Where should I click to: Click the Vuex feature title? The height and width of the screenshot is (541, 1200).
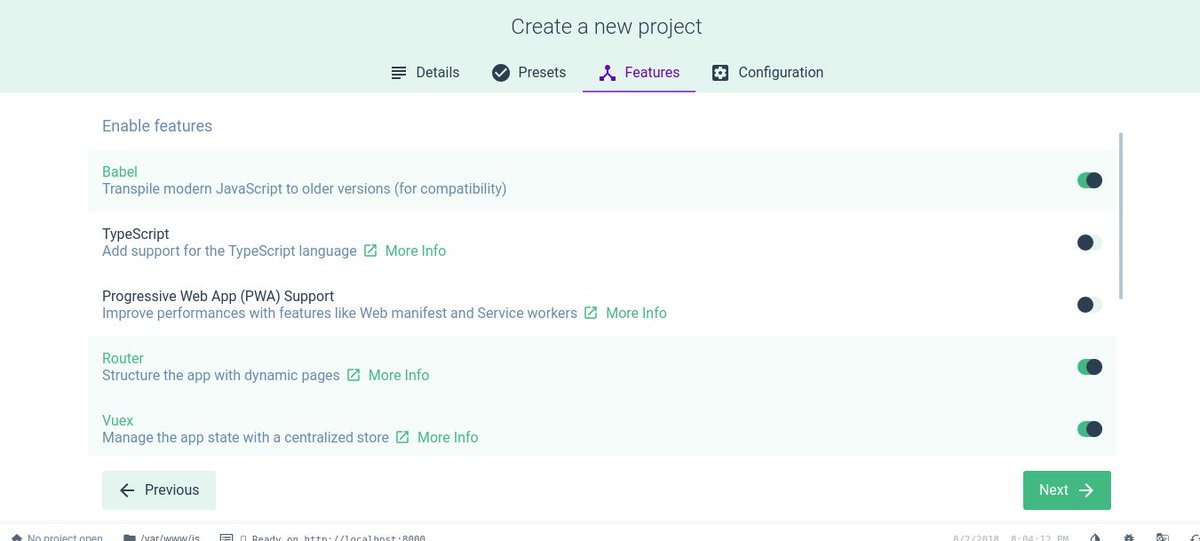tap(118, 420)
